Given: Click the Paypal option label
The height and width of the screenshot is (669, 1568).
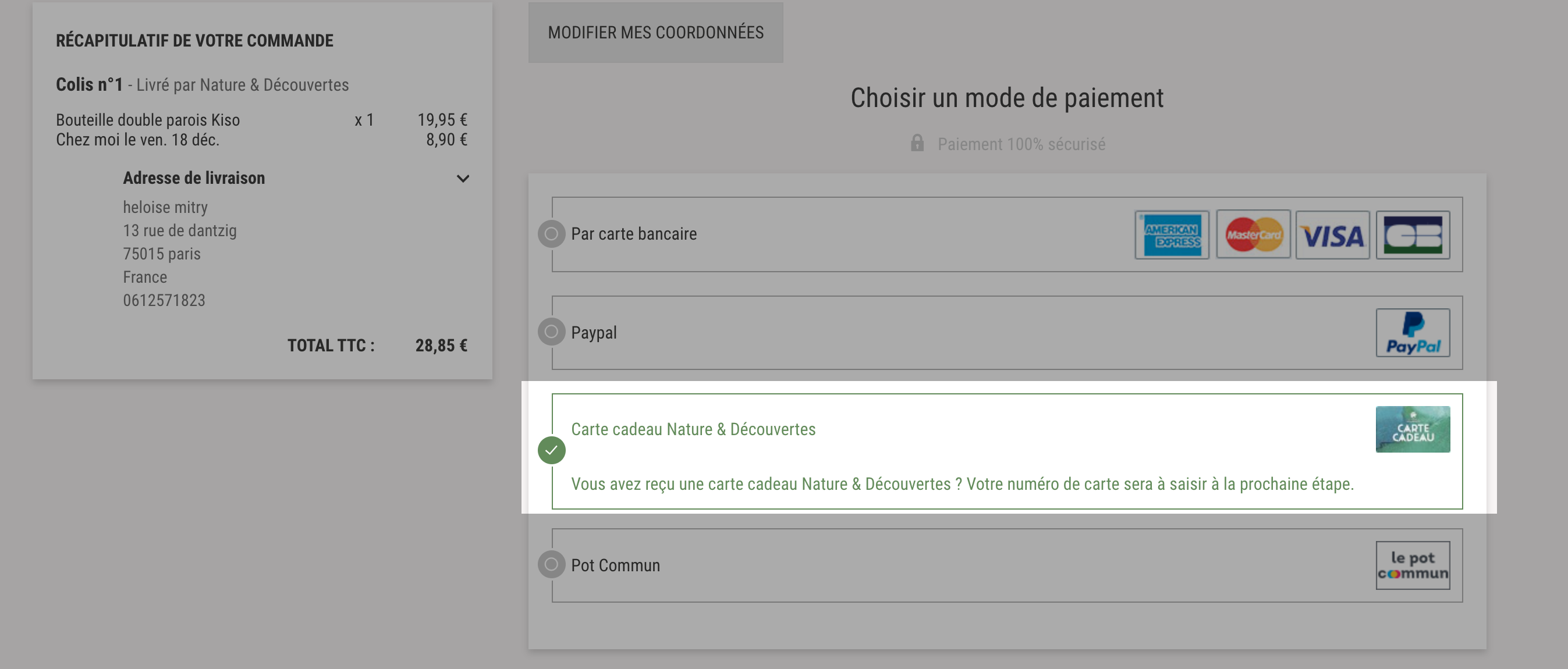Looking at the screenshot, I should click(594, 333).
